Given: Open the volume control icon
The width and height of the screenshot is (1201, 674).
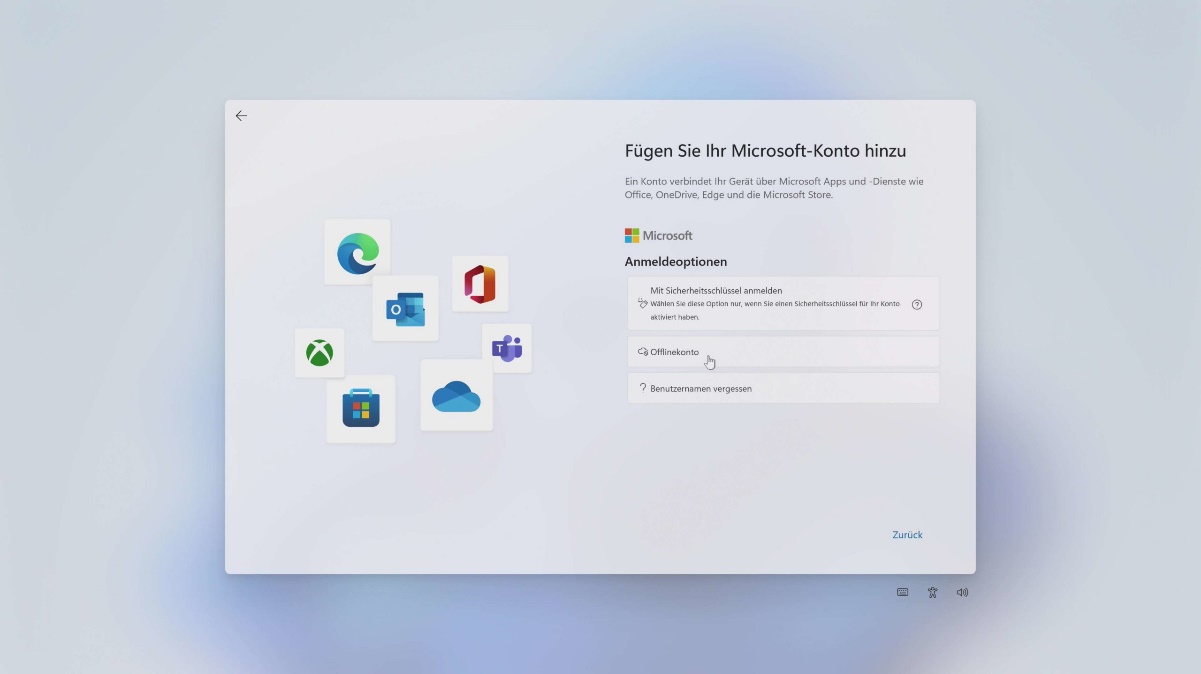Looking at the screenshot, I should 962,592.
